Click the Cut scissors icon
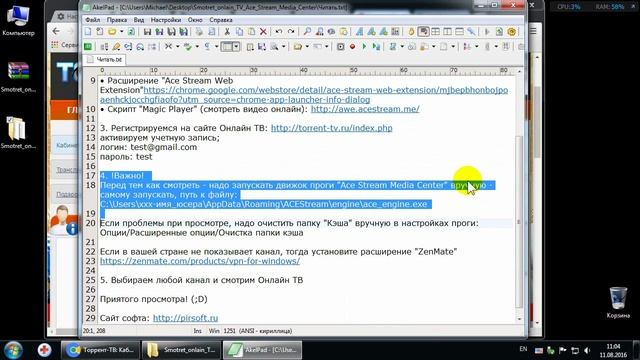Viewport: 640px width, 360px height. [x=227, y=32]
